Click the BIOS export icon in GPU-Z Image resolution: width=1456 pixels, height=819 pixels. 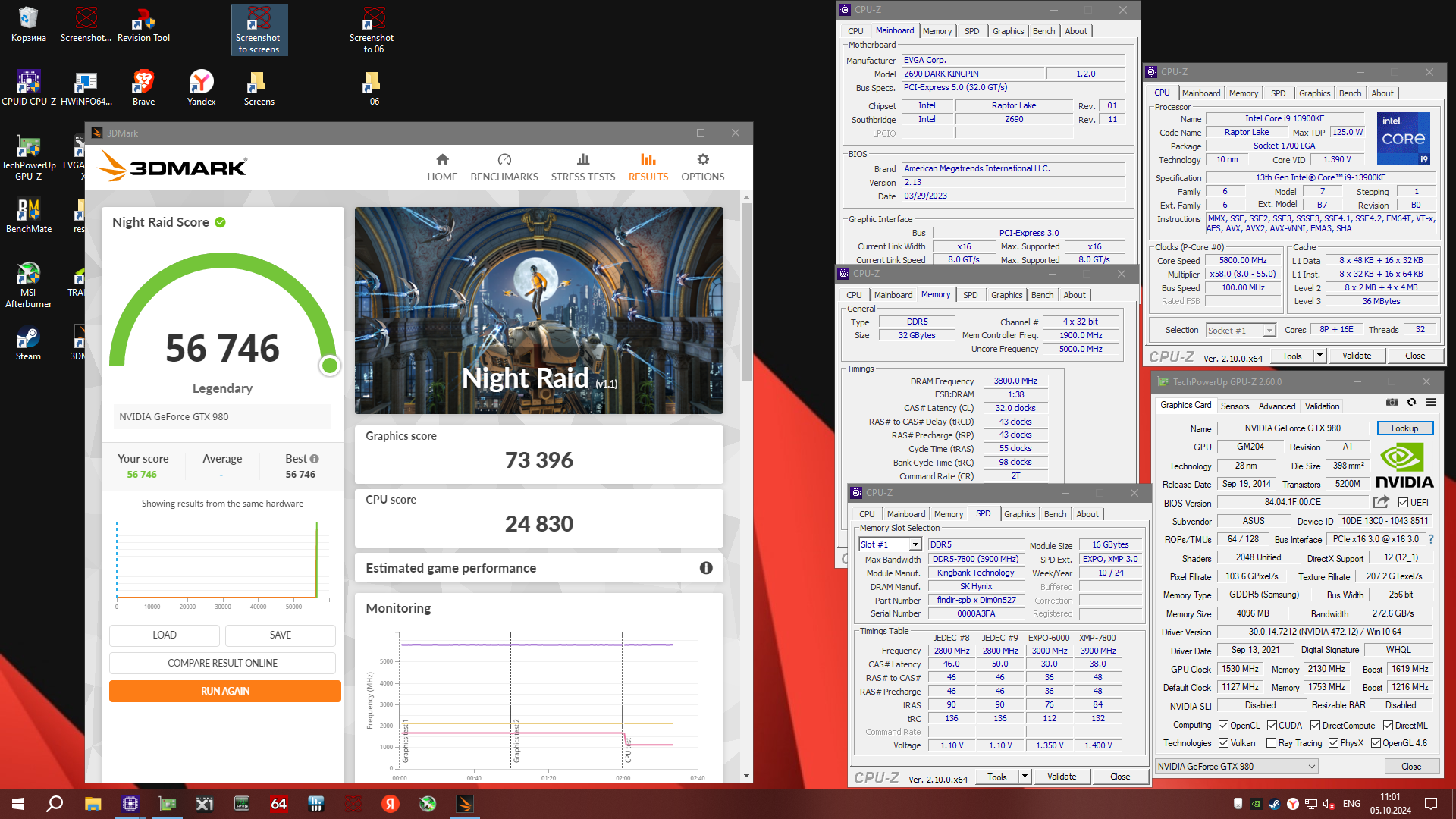(x=1381, y=502)
